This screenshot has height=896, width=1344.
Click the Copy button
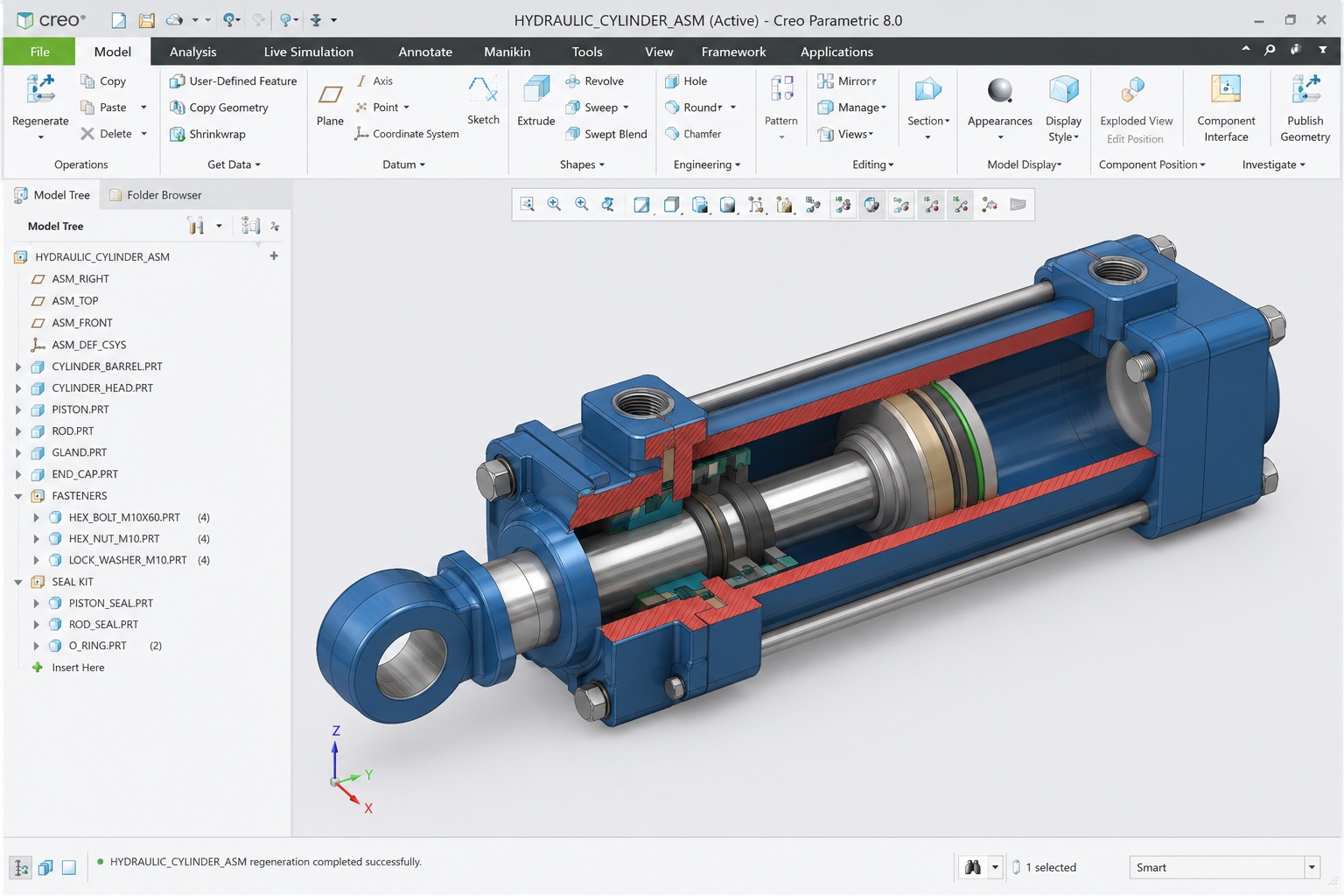[x=103, y=80]
